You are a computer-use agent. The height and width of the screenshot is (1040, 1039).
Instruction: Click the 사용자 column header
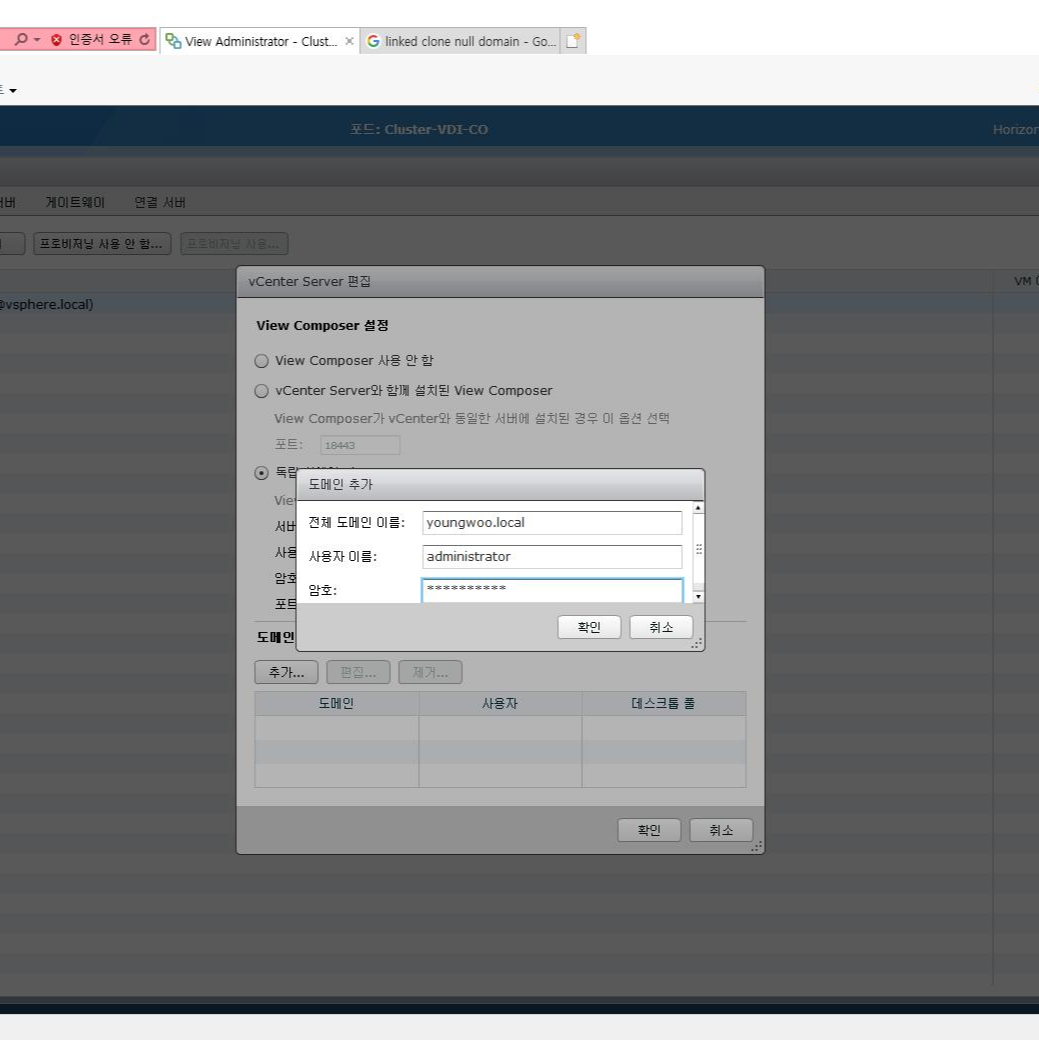pyautogui.click(x=500, y=704)
